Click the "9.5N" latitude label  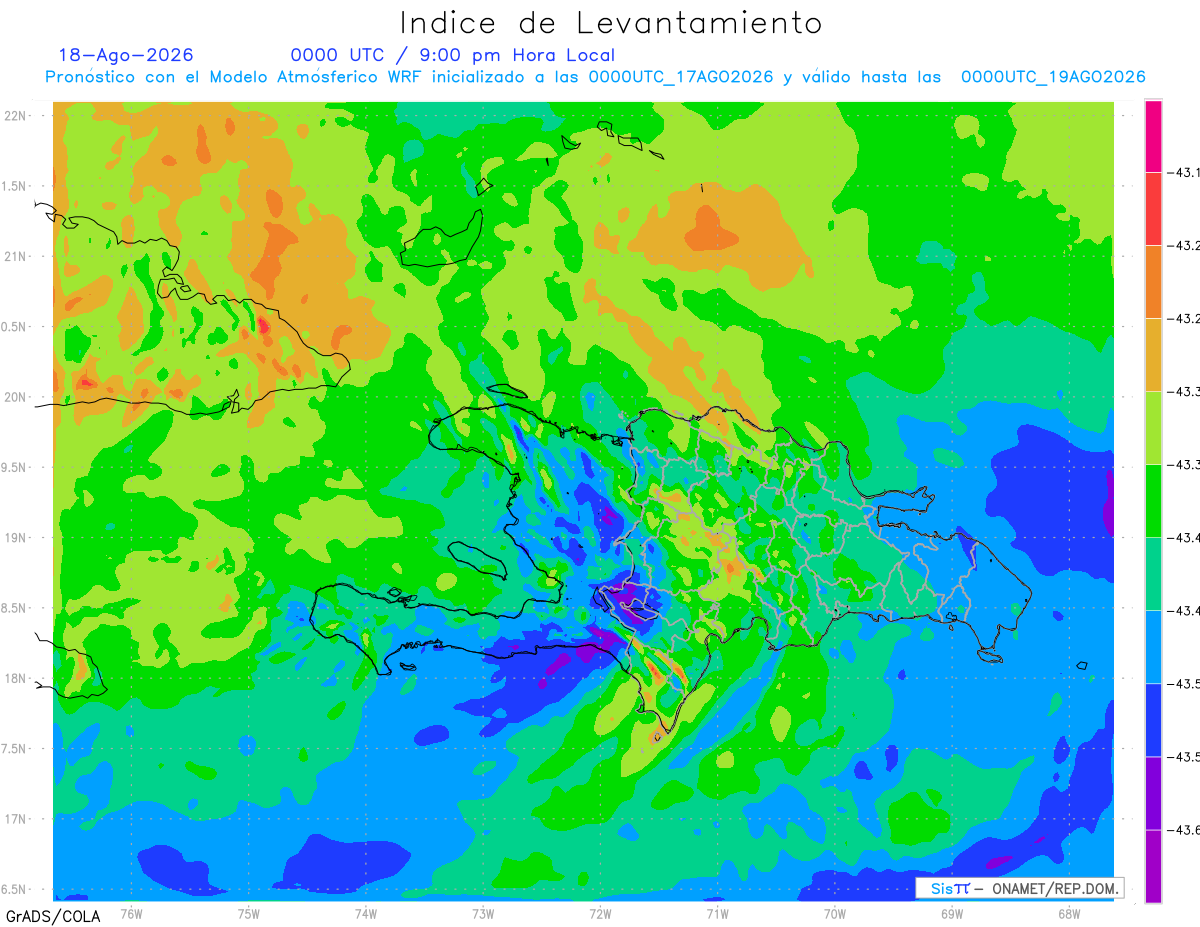click(x=14, y=467)
